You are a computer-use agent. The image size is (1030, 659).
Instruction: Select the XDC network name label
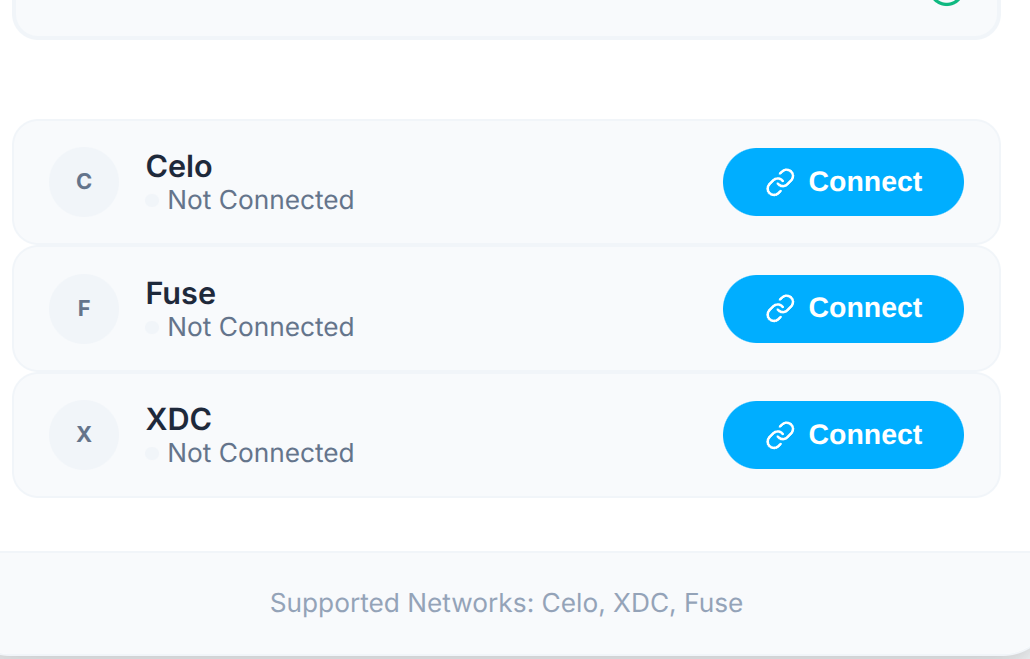click(x=179, y=419)
